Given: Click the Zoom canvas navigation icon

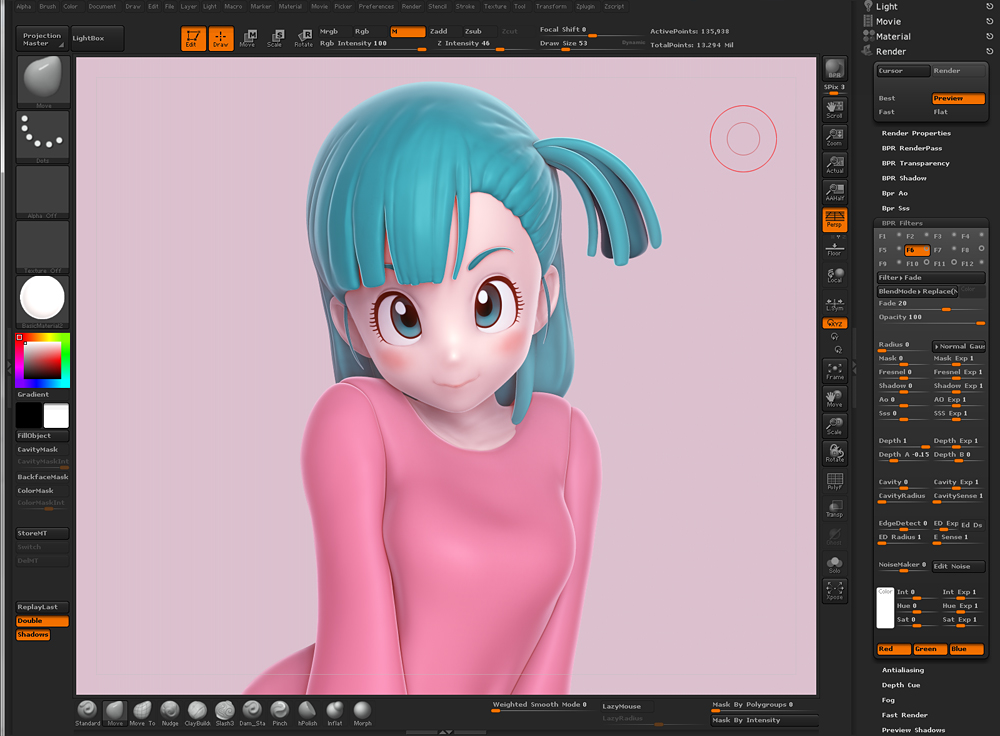Looking at the screenshot, I should point(834,137).
